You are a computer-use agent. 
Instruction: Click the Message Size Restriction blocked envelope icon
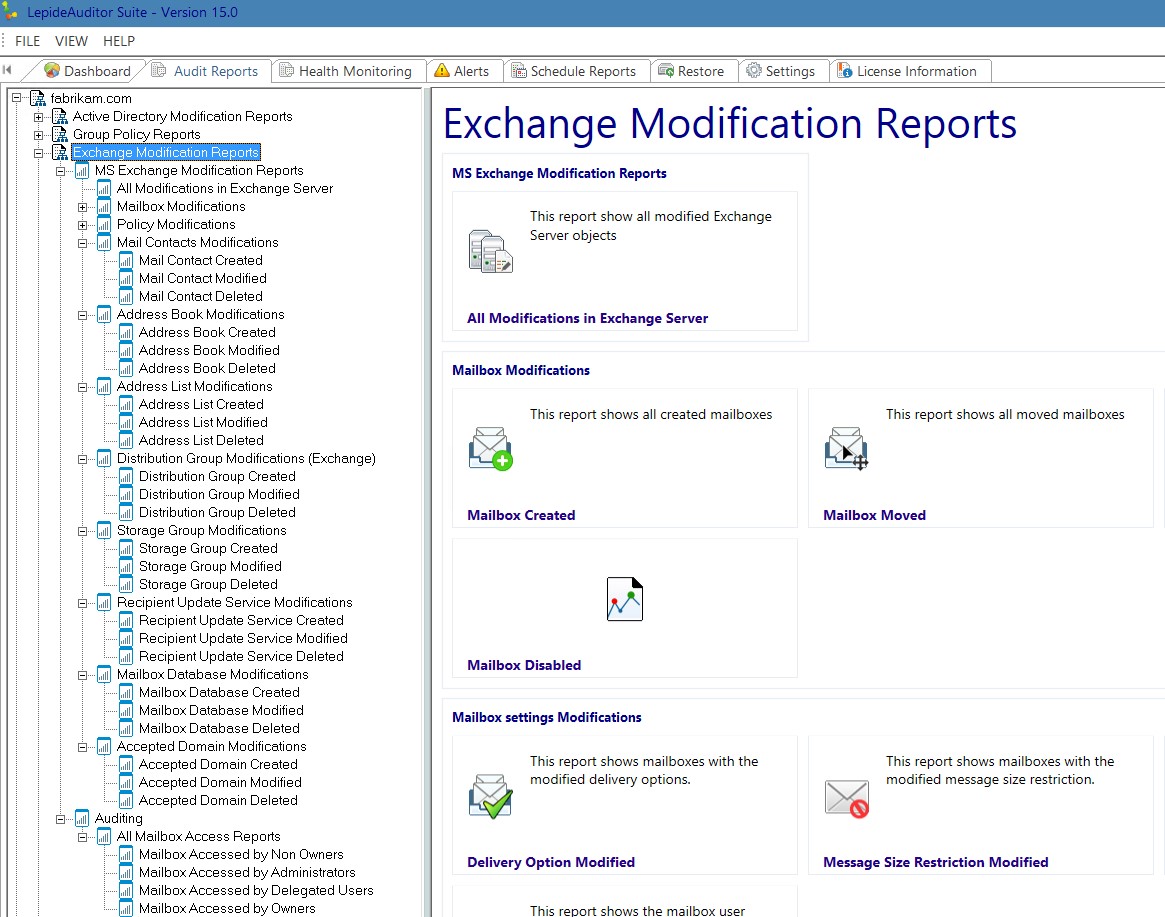click(x=846, y=797)
